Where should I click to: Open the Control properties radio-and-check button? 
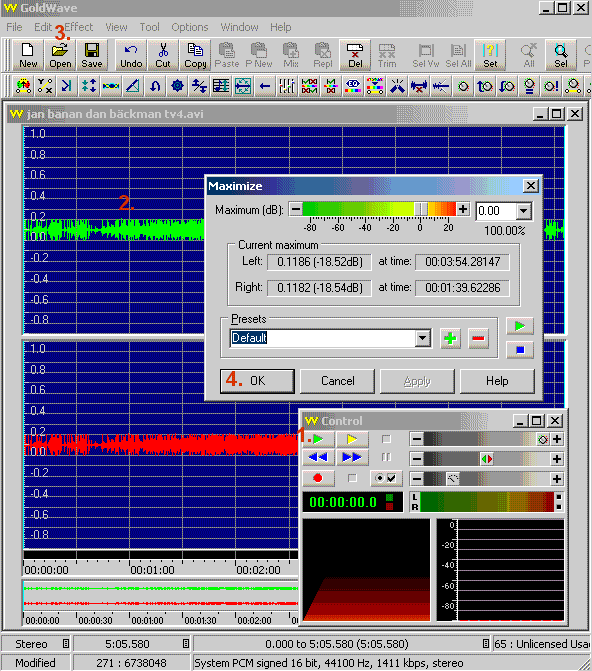386,478
